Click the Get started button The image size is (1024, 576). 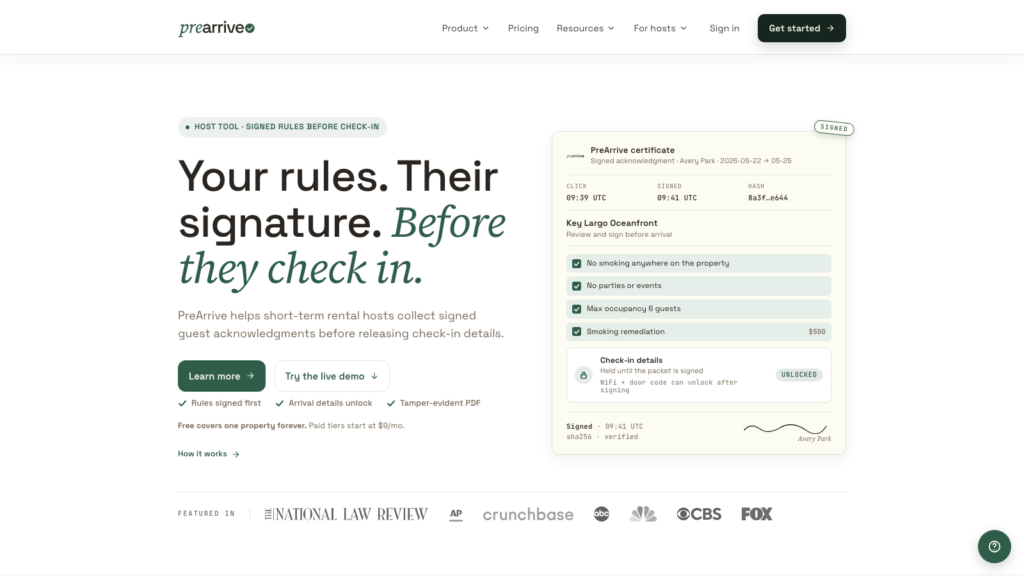tap(801, 28)
